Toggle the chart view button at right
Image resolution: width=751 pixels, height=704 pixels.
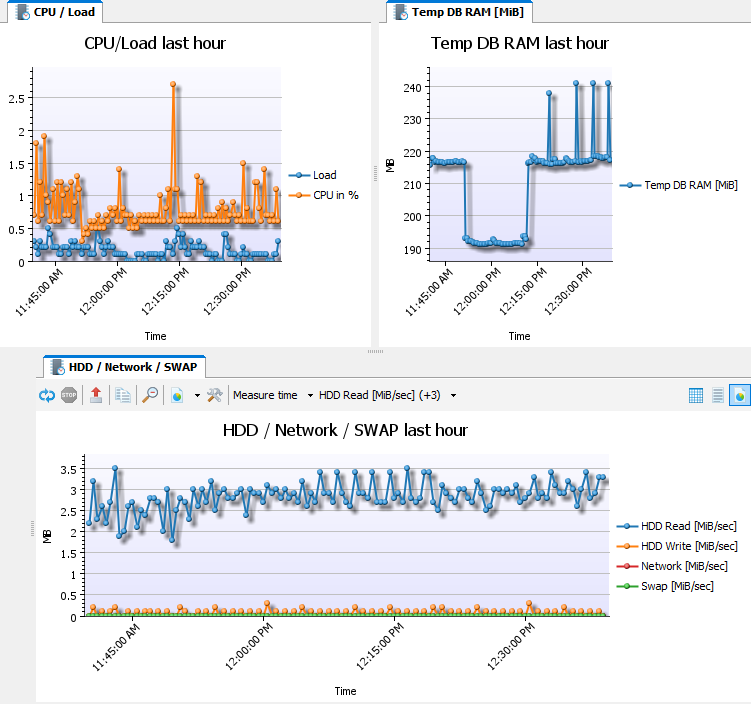pos(739,395)
